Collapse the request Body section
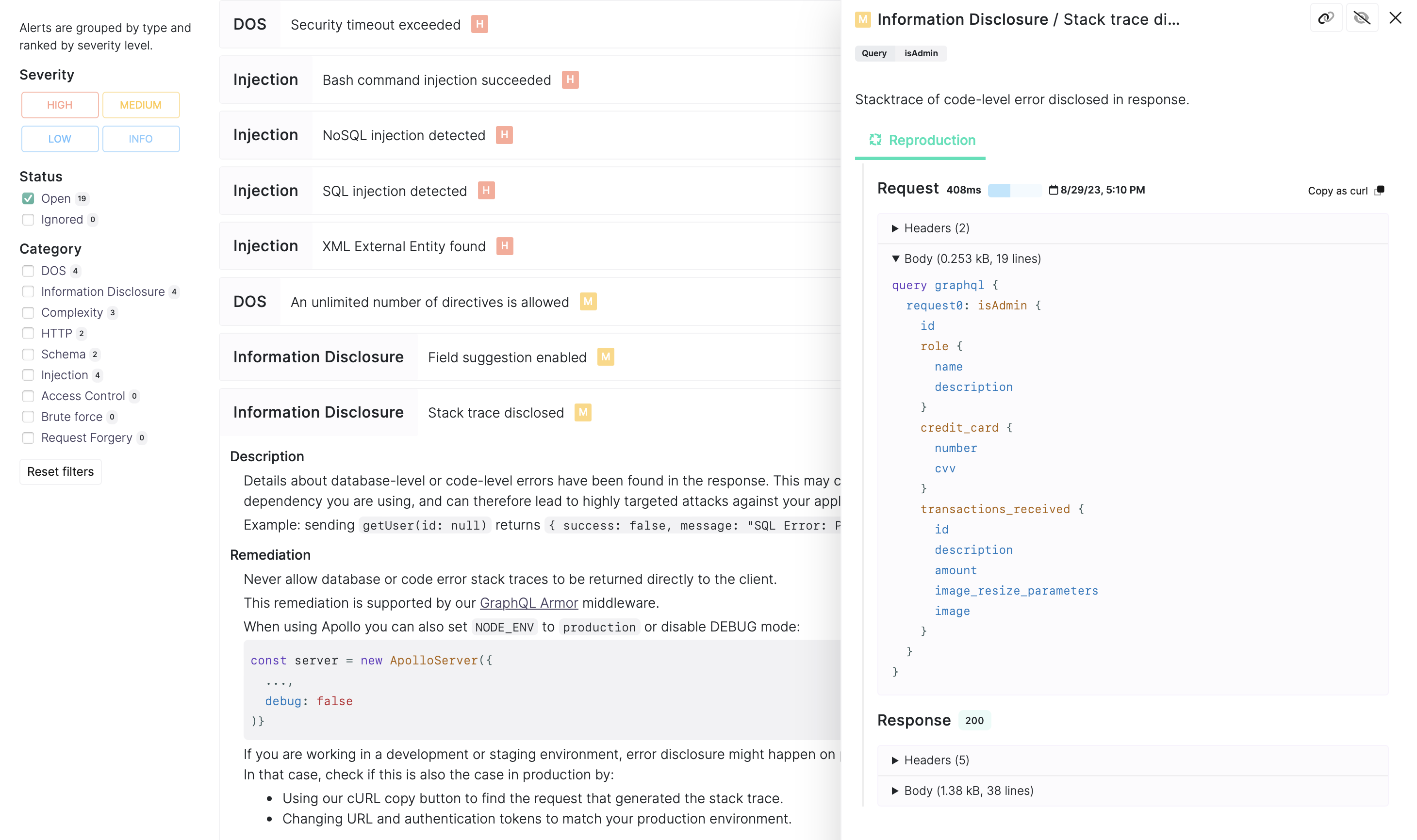 [x=895, y=258]
